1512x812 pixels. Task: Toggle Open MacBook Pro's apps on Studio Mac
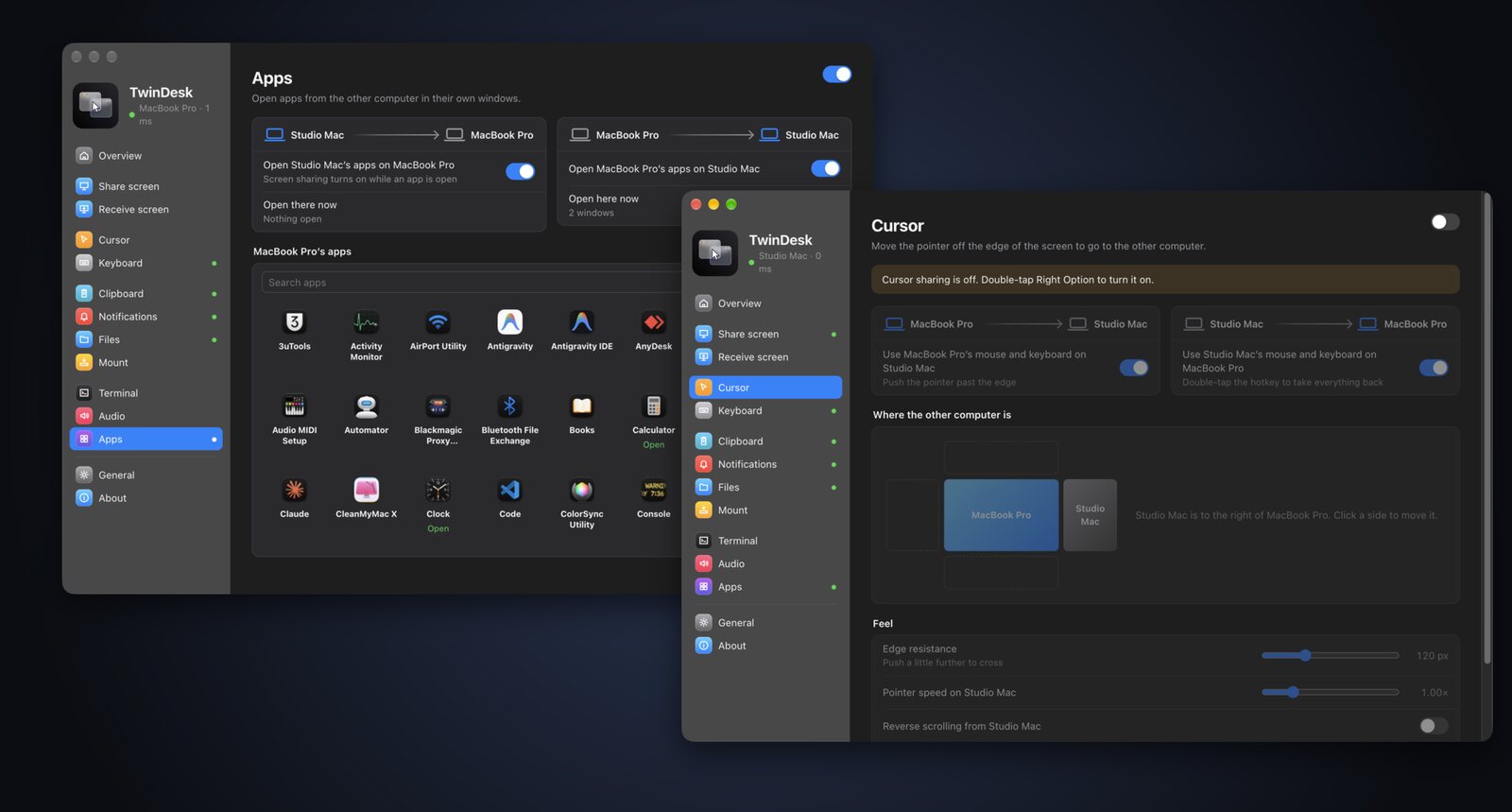[825, 168]
